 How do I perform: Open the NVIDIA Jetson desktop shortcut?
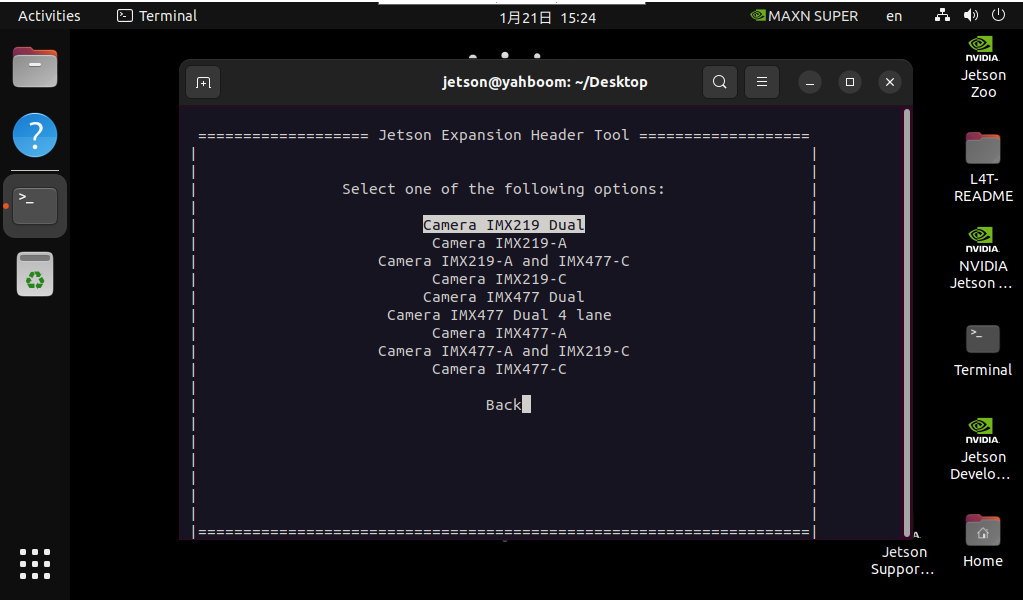click(983, 258)
